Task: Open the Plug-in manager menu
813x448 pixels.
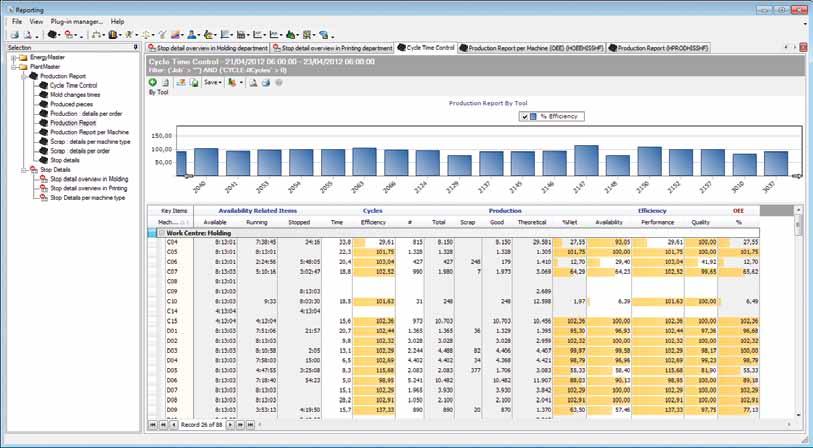Action: (x=77, y=22)
